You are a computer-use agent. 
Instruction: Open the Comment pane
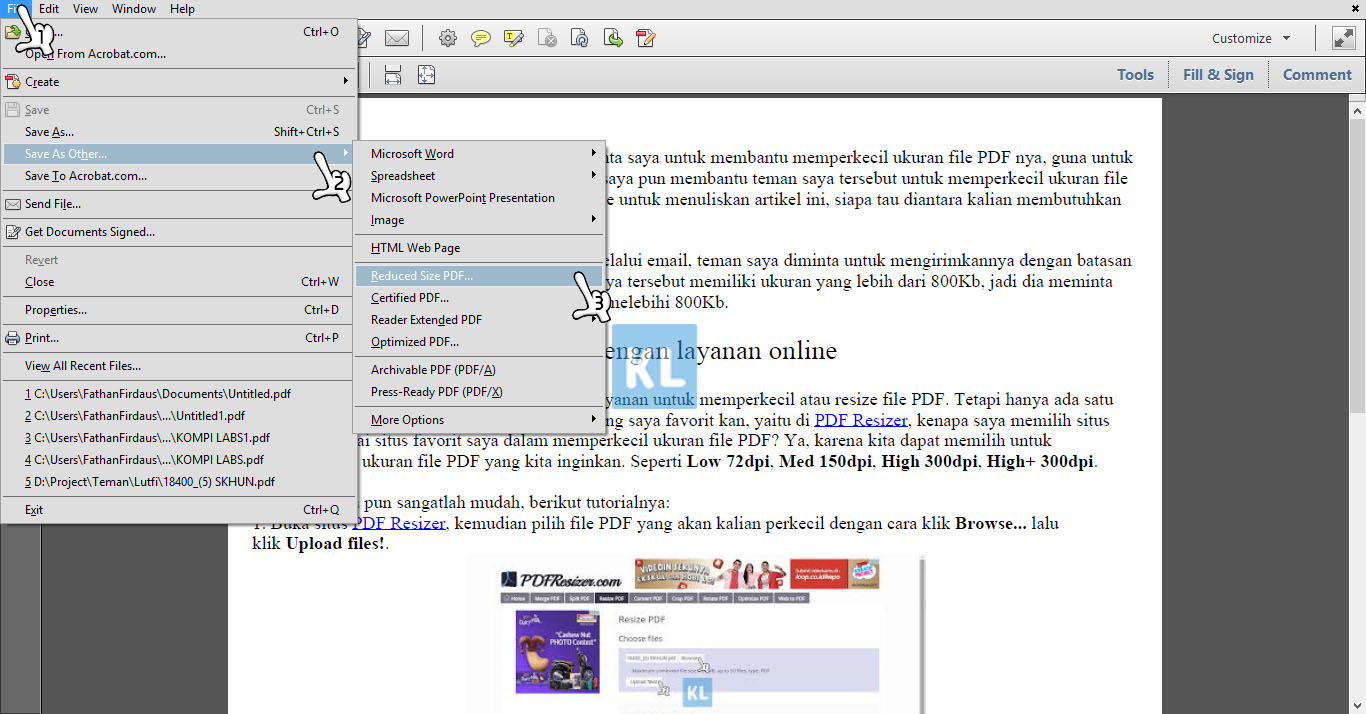pyautogui.click(x=1317, y=74)
